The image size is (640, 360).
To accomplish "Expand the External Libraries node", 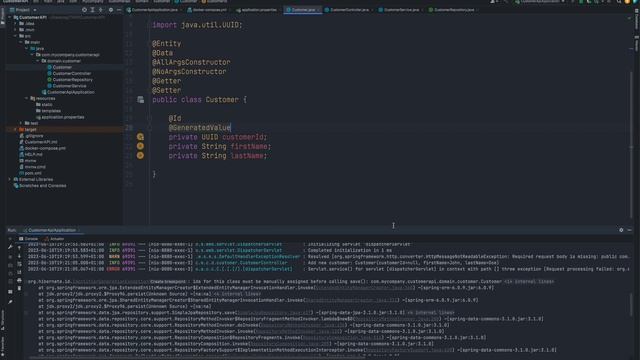I will click(10, 179).
